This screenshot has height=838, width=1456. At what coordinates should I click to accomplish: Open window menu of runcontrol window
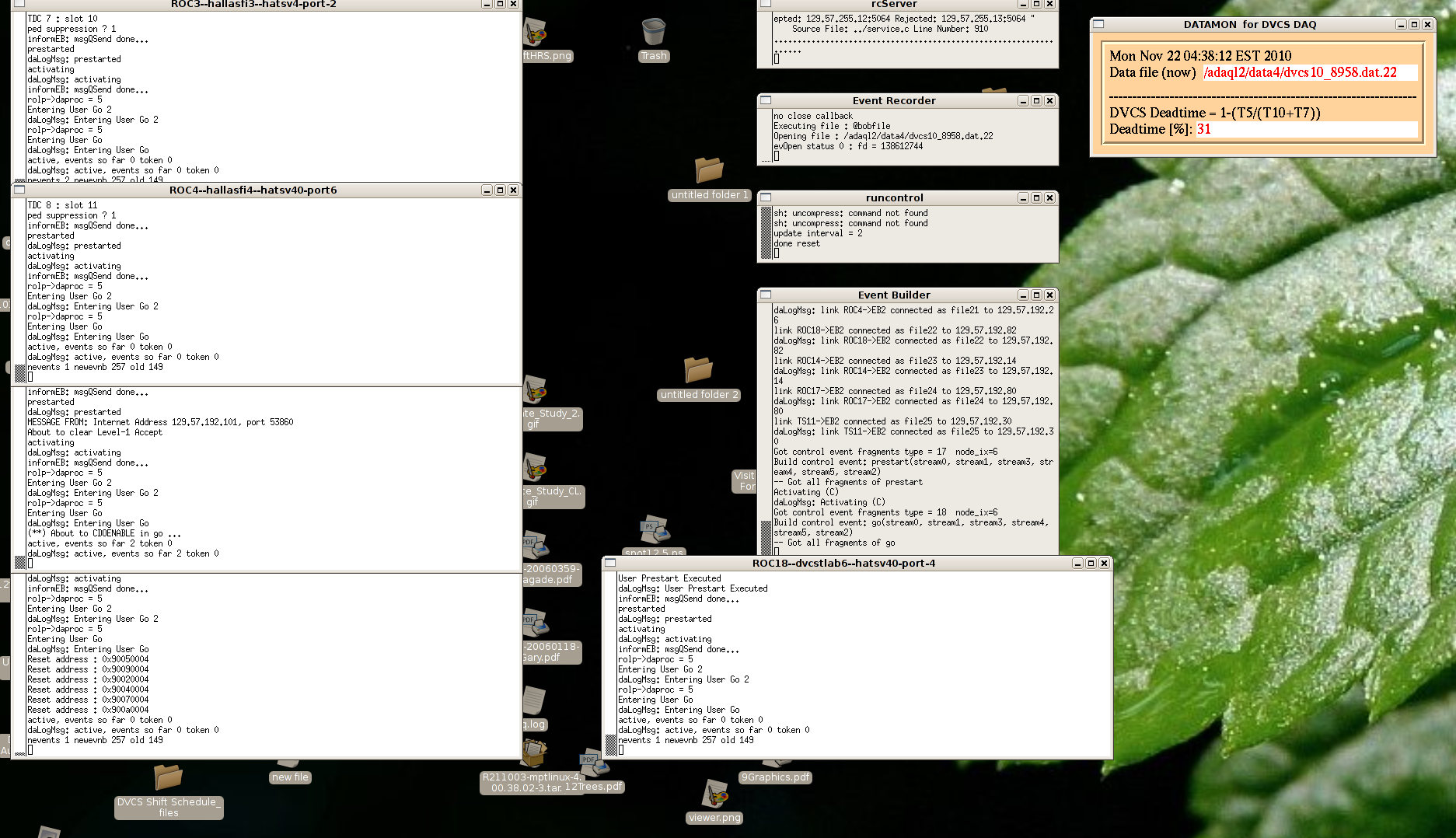pos(766,197)
